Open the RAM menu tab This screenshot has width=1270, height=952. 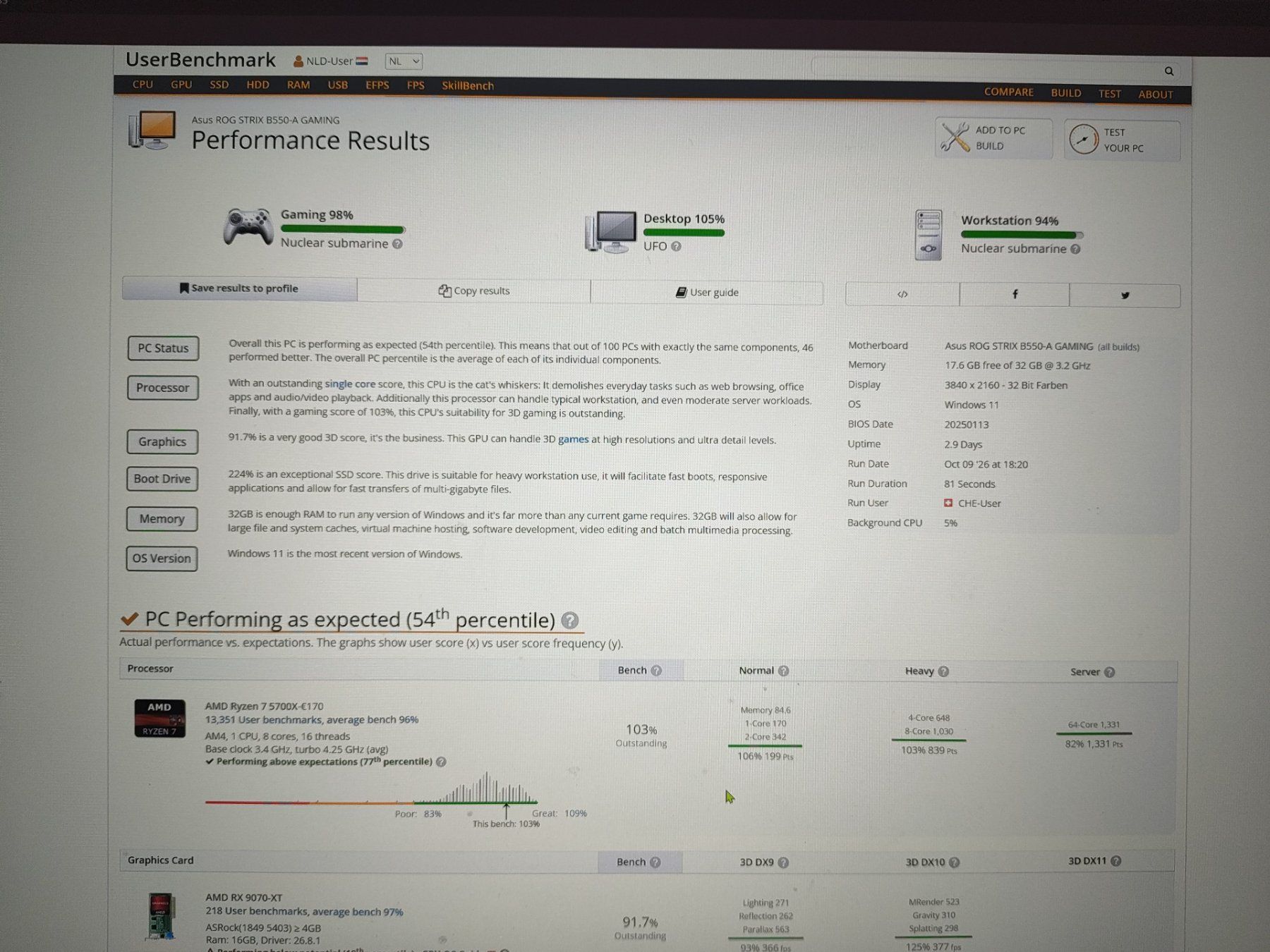pos(298,85)
